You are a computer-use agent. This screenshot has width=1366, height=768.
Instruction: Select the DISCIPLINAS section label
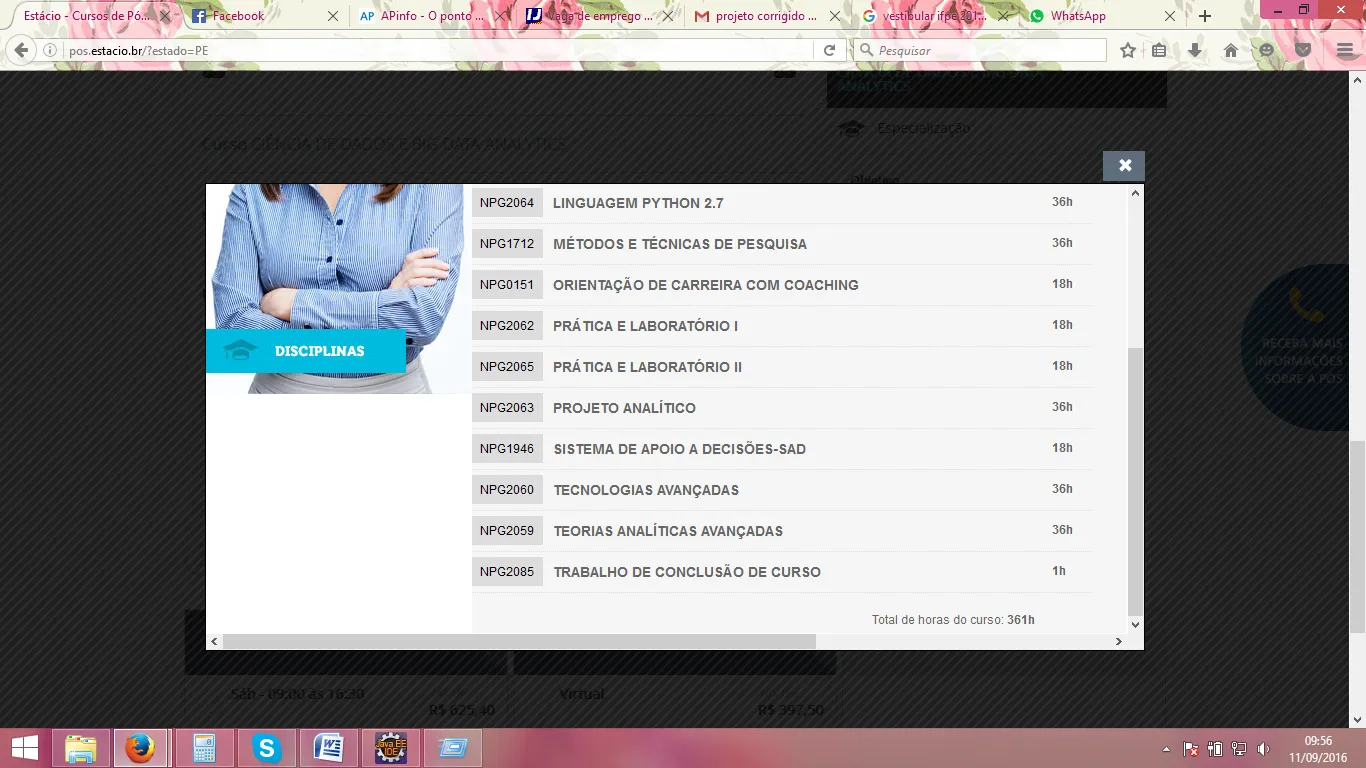tap(320, 351)
